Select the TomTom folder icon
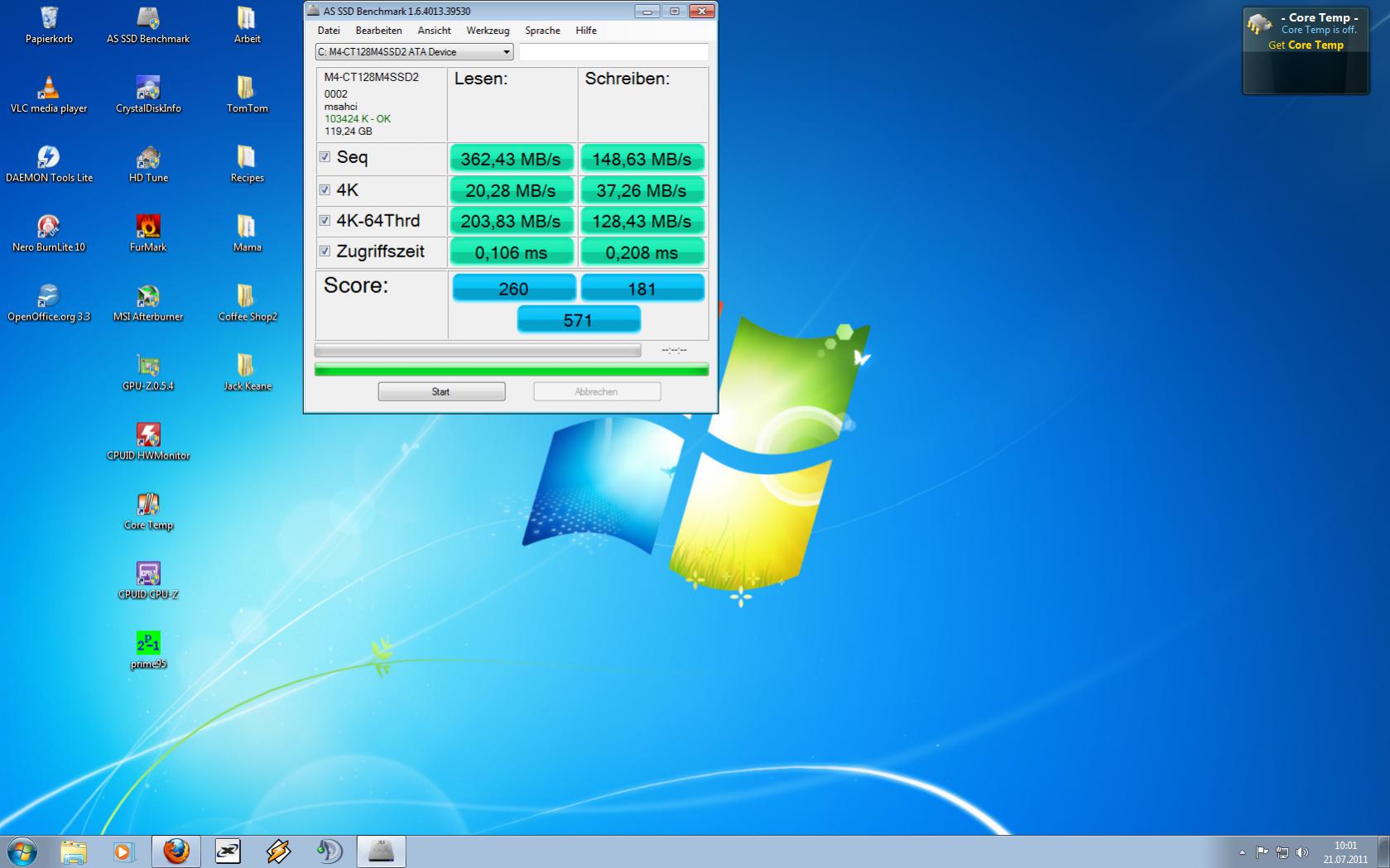The width and height of the screenshot is (1390, 868). 247,94
